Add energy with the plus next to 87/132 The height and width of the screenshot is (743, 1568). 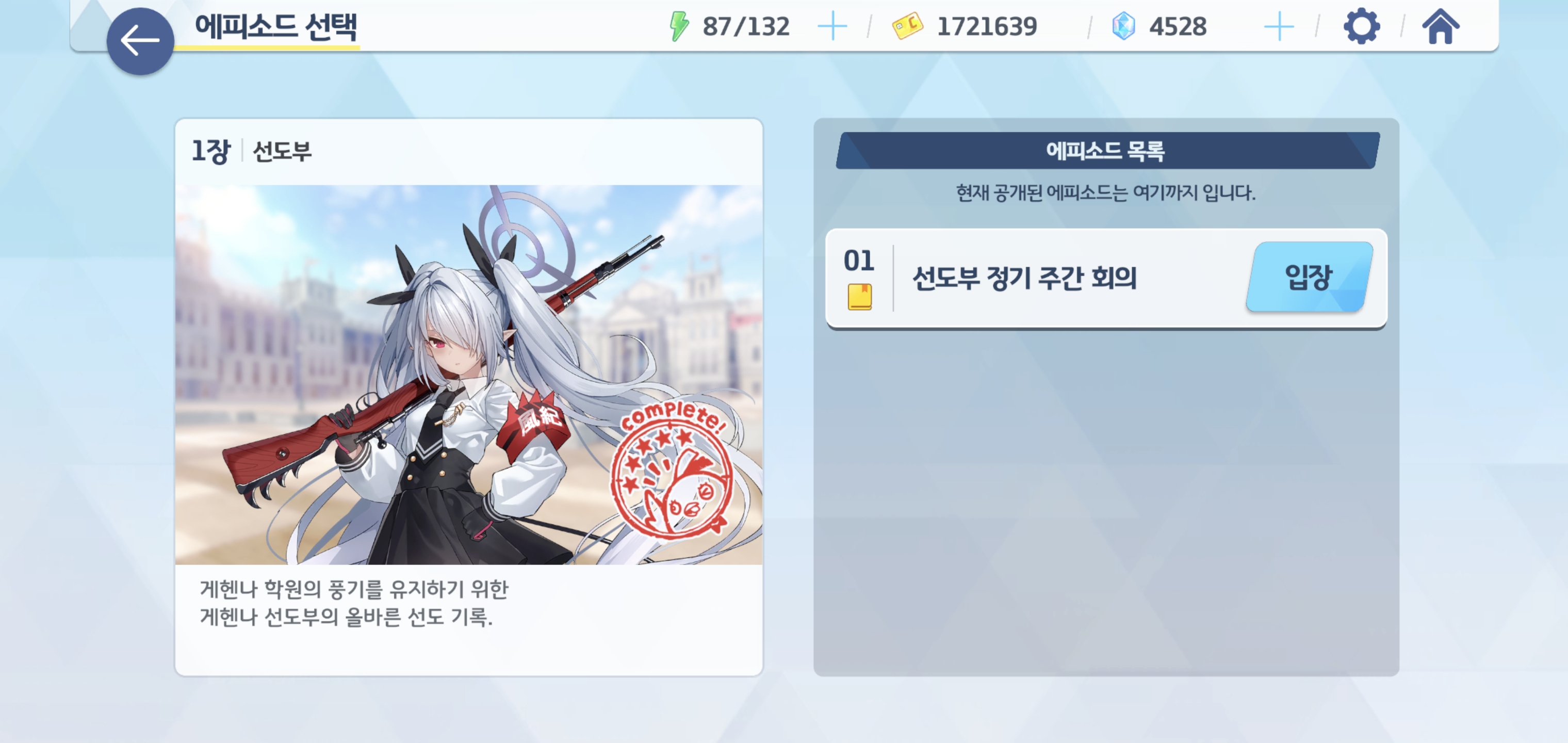point(832,26)
